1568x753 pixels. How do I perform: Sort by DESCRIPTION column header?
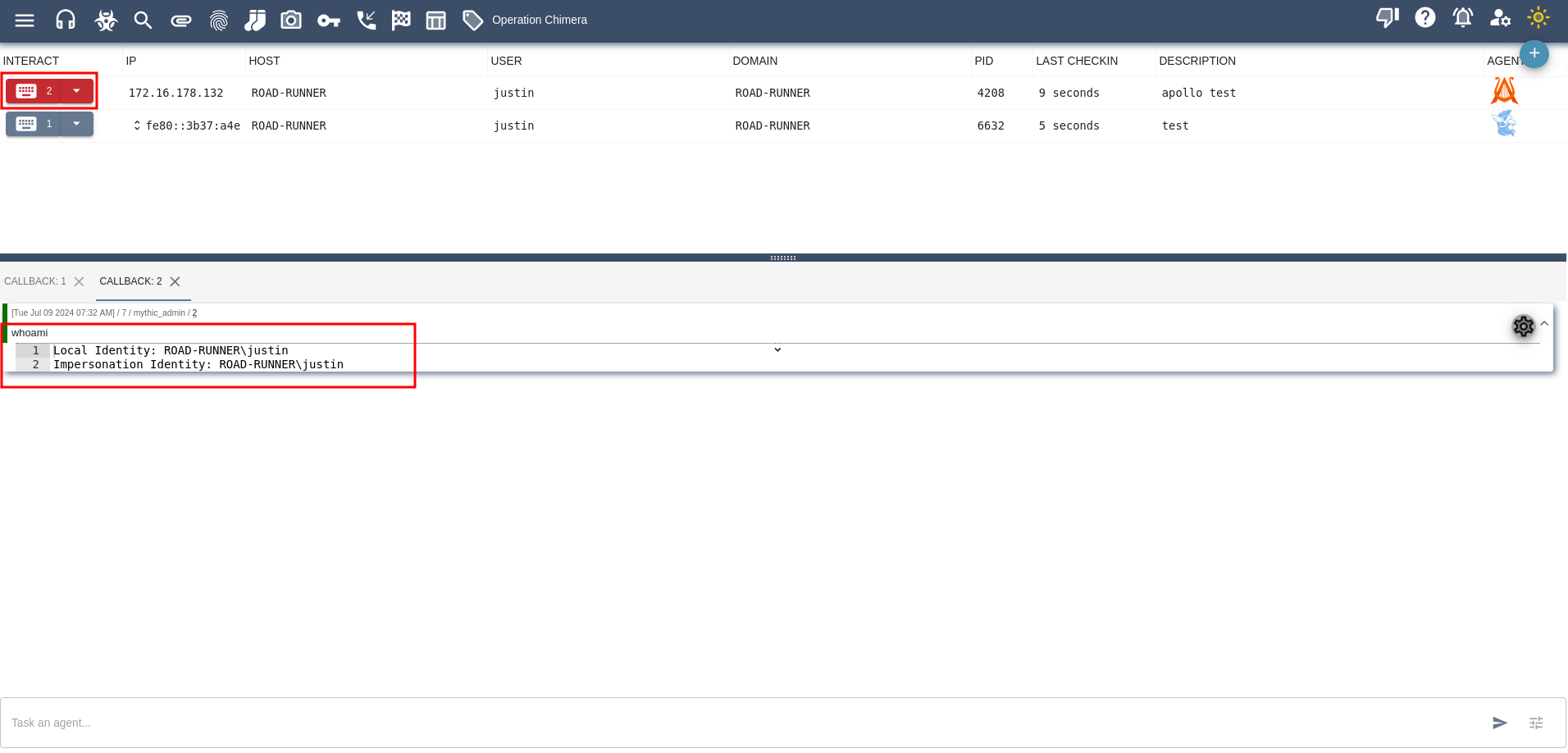(1197, 61)
